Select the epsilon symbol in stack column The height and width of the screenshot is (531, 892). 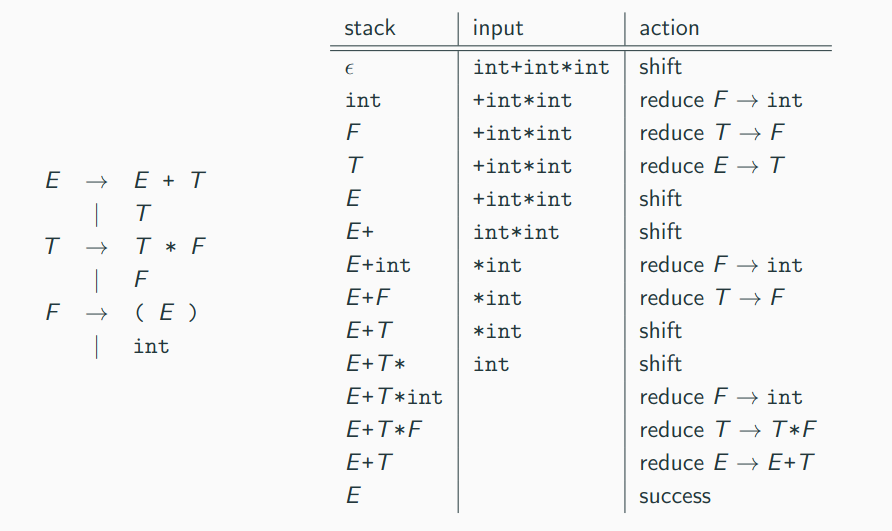click(349, 69)
